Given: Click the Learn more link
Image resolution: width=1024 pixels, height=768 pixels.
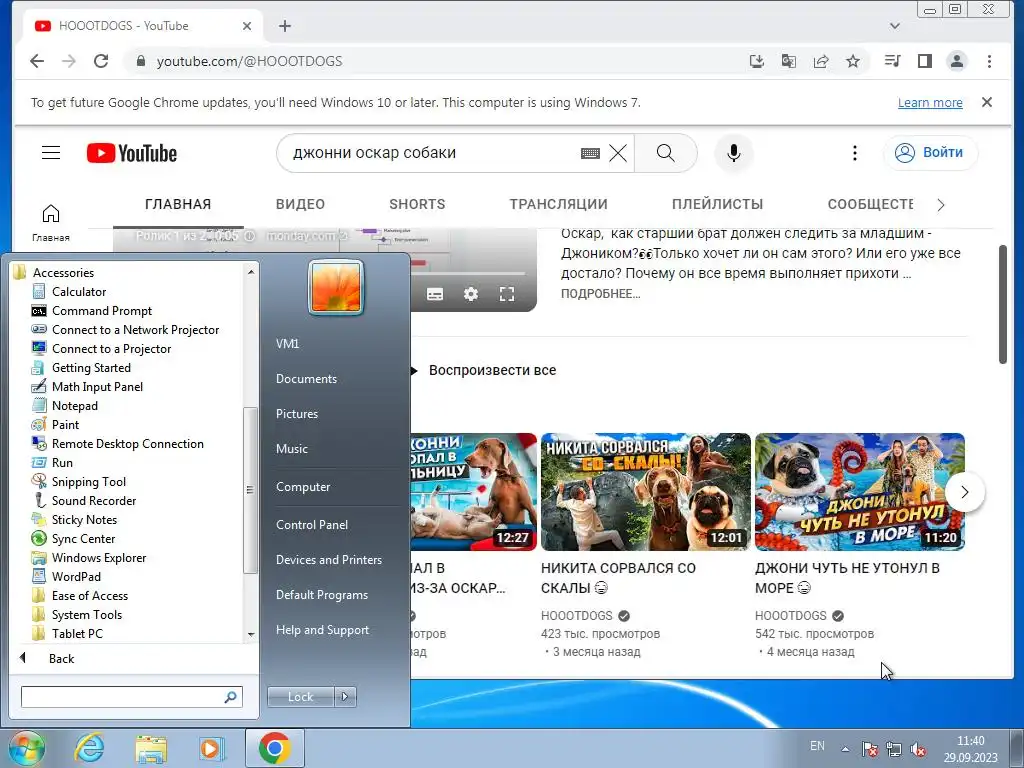Looking at the screenshot, I should pyautogui.click(x=930, y=103).
